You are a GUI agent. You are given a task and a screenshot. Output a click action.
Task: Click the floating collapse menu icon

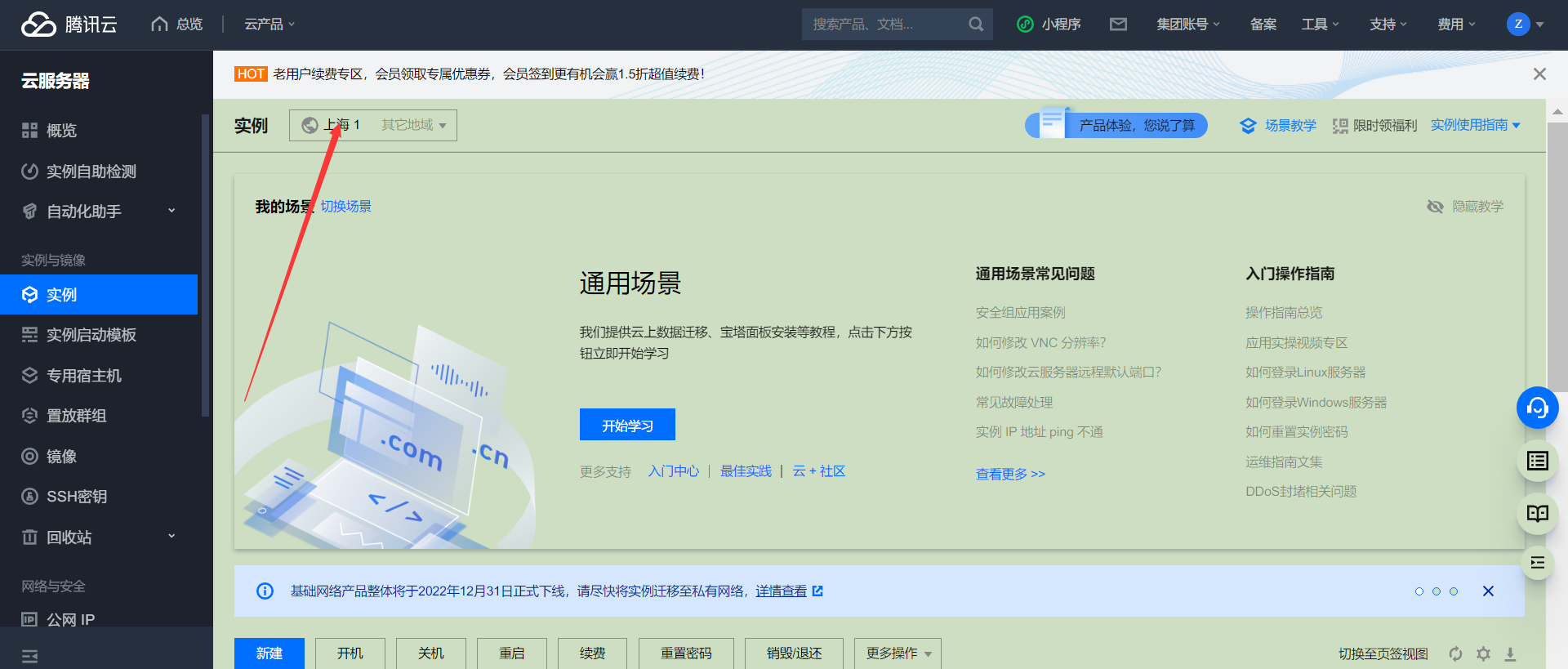click(1537, 563)
